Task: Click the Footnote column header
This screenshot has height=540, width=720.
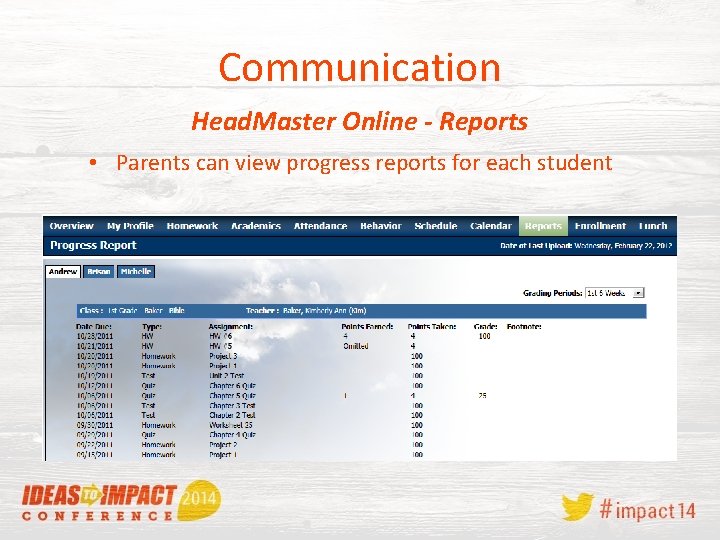Action: [524, 326]
